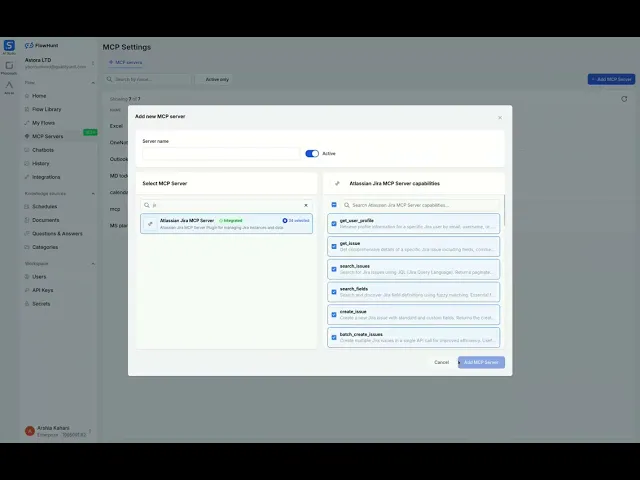Open the triangle-shaped app icon in left rail
640x480 pixels.
[x=9, y=87]
